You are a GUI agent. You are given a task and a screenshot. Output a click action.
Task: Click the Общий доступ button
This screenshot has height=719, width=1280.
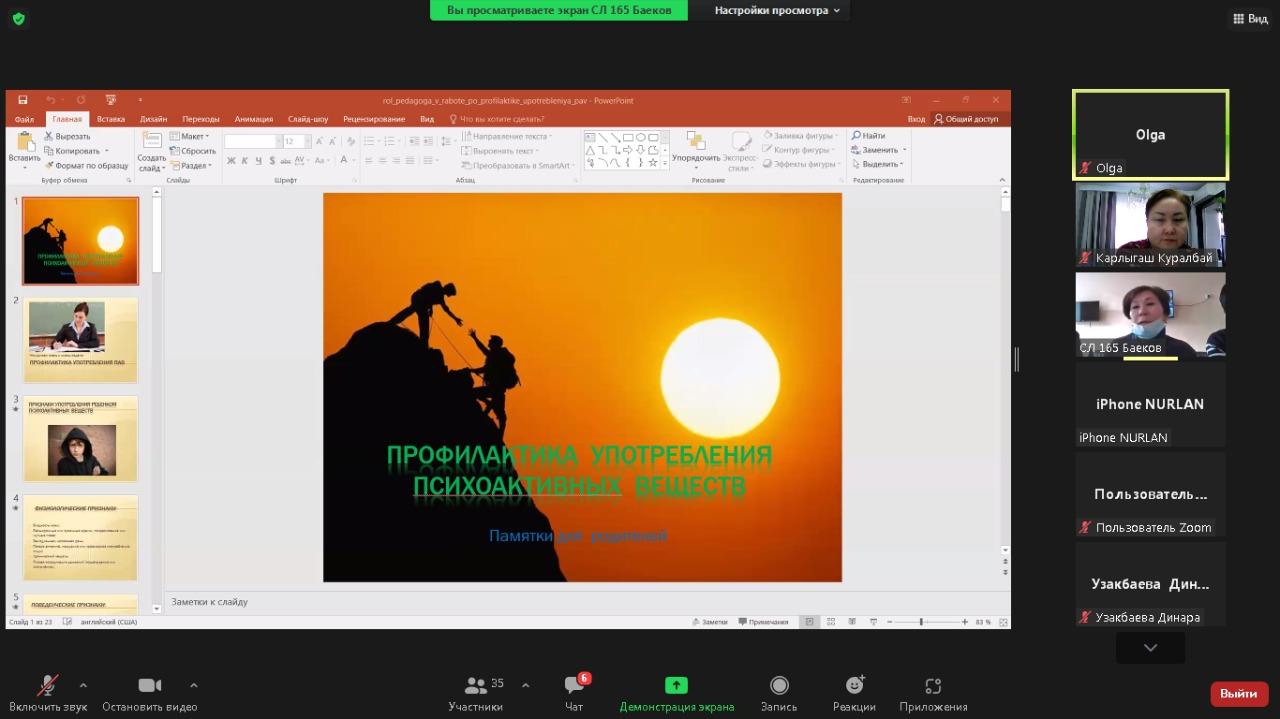pos(966,119)
